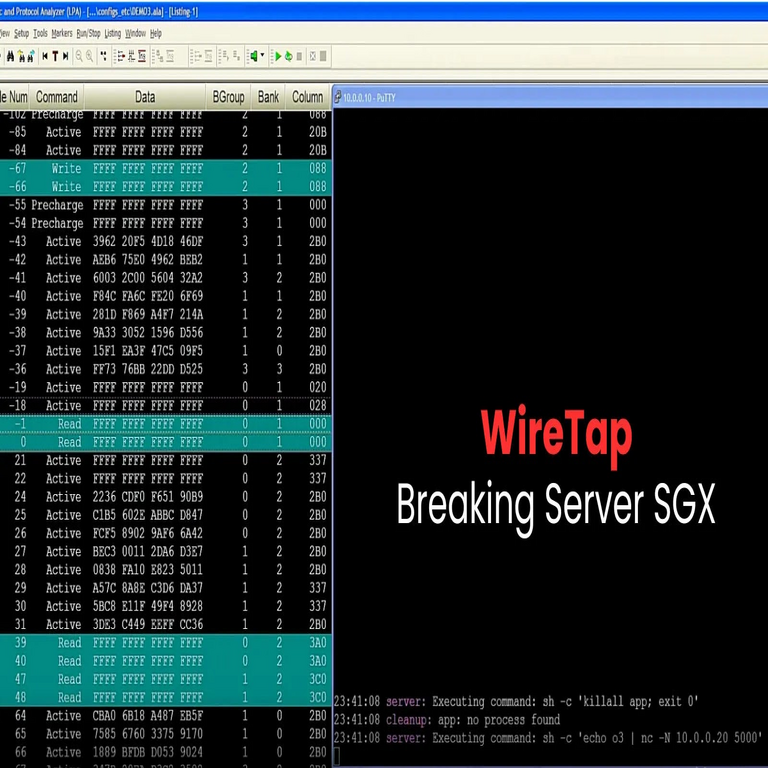Click the Run Repetitive icon with circular arrow
The width and height of the screenshot is (768, 768).
pyautogui.click(x=289, y=57)
